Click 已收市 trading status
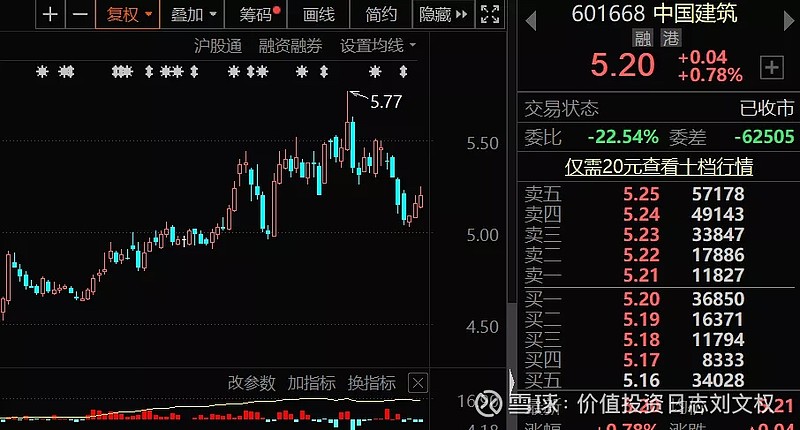The height and width of the screenshot is (430, 800). pos(767,108)
